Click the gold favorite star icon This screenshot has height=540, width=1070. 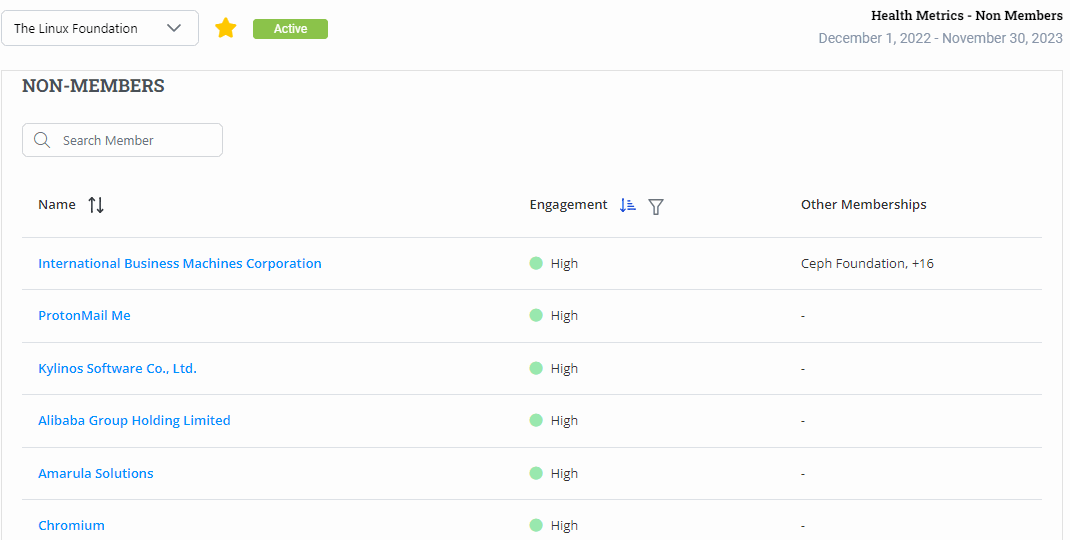226,29
